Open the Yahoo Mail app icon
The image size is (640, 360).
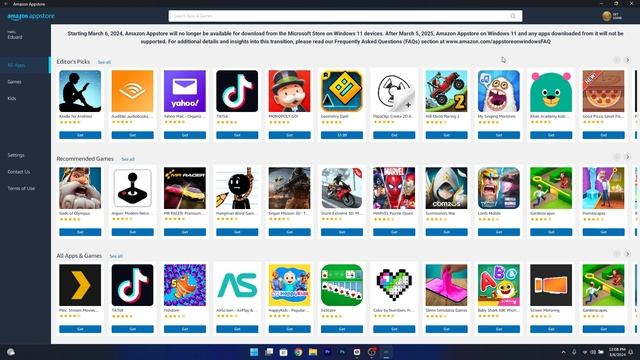click(x=185, y=91)
